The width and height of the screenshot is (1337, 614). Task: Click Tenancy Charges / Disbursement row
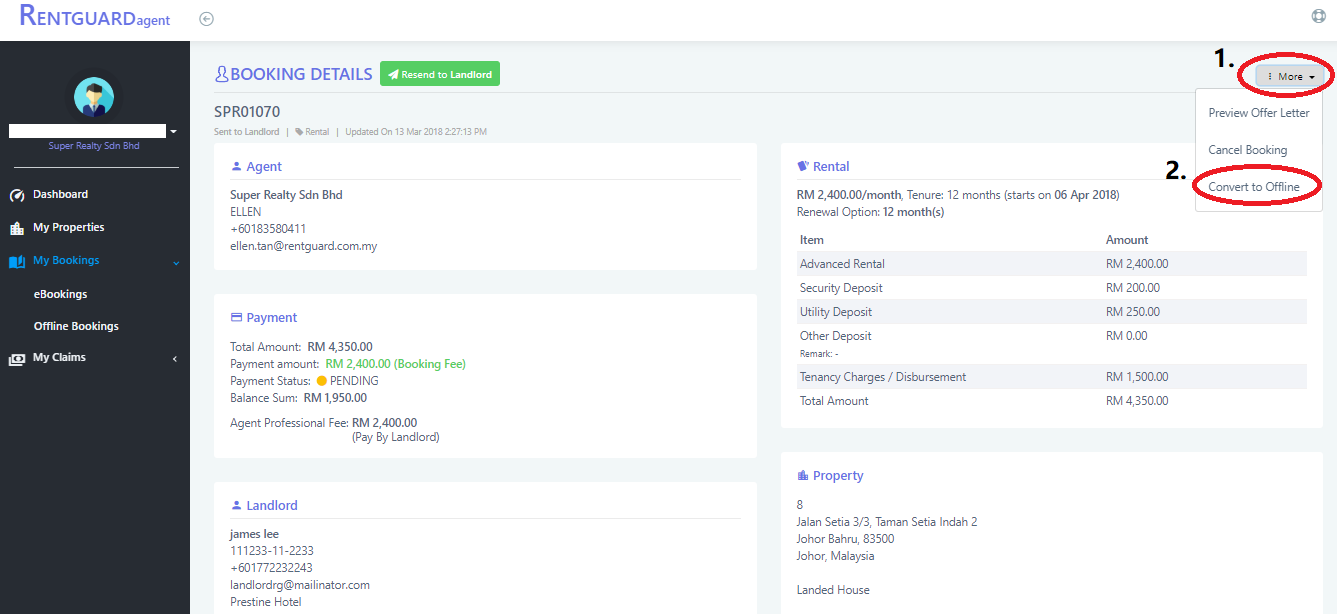1052,377
